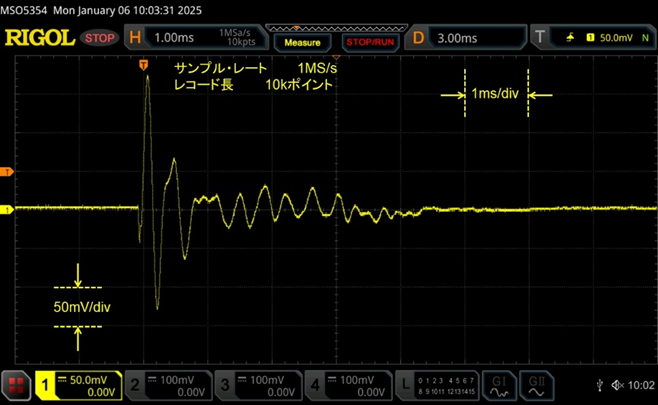This screenshot has height=405, width=658.
Task: Click the trigger source channel 1 badge
Action: coord(590,38)
